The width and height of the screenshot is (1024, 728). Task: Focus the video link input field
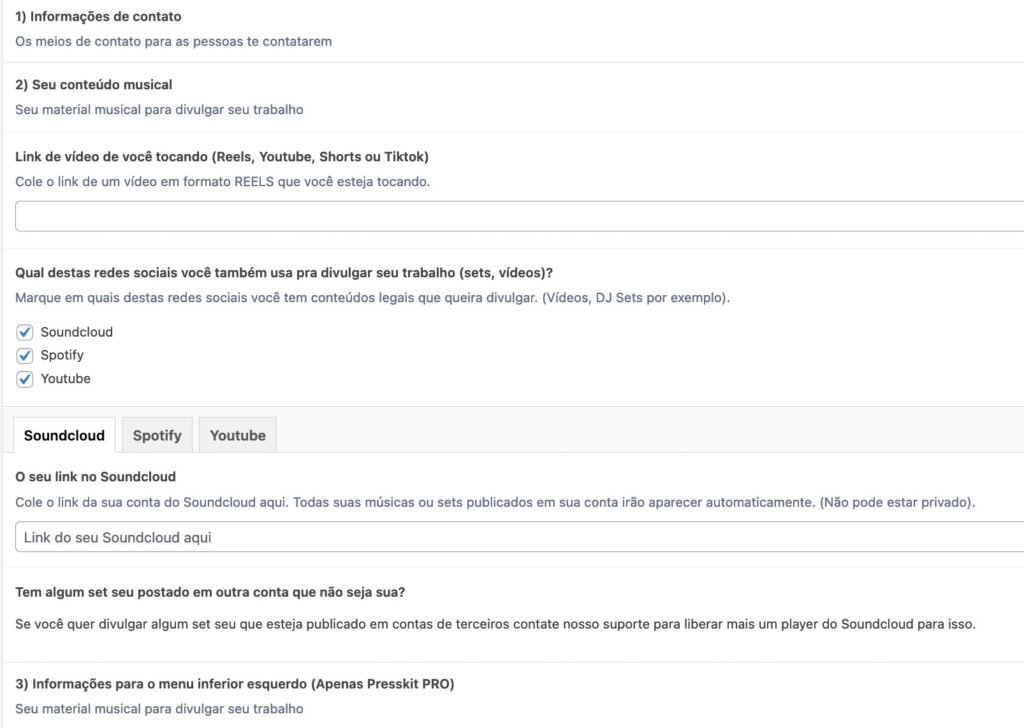pyautogui.click(x=520, y=216)
